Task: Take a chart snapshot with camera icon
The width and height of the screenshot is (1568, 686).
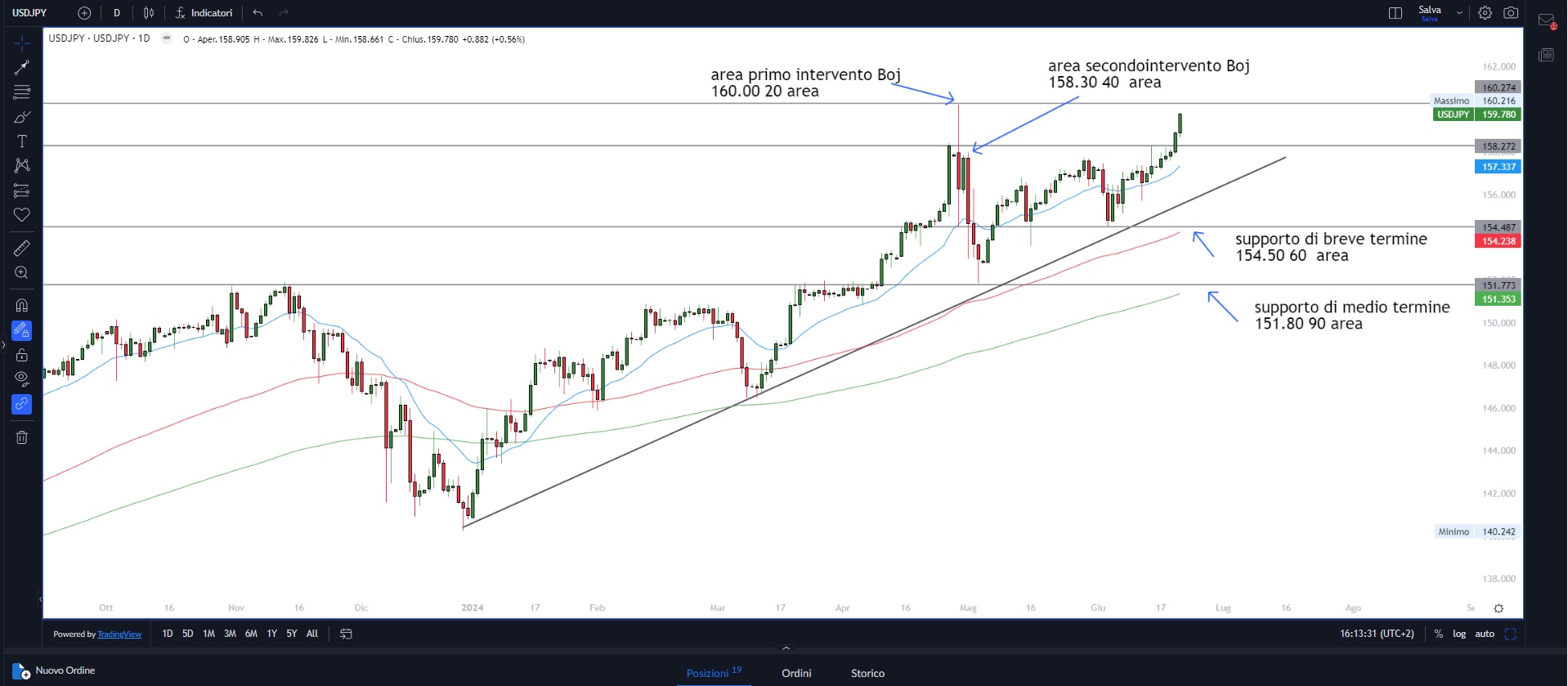Action: 1511,13
